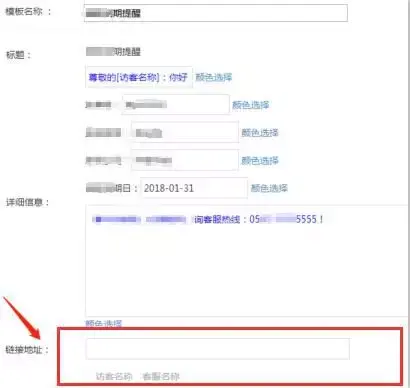Click the 模板名称 template name input field
Image resolution: width=410 pixels, height=388 pixels.
216,13
